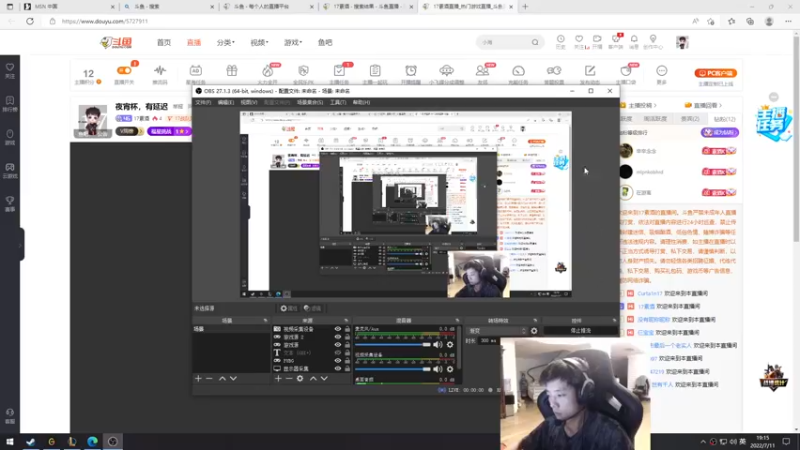This screenshot has width=800, height=450.
Task: Open 鱼吧 link in Douyu navigation
Action: click(325, 42)
